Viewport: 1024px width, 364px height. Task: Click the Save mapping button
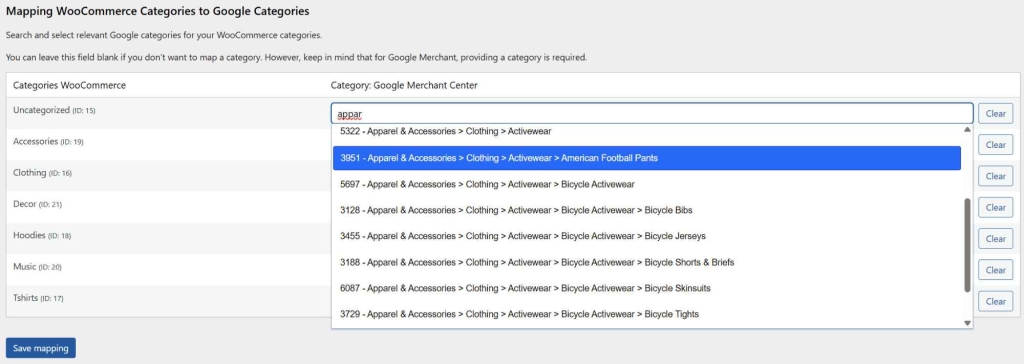pyautogui.click(x=40, y=348)
